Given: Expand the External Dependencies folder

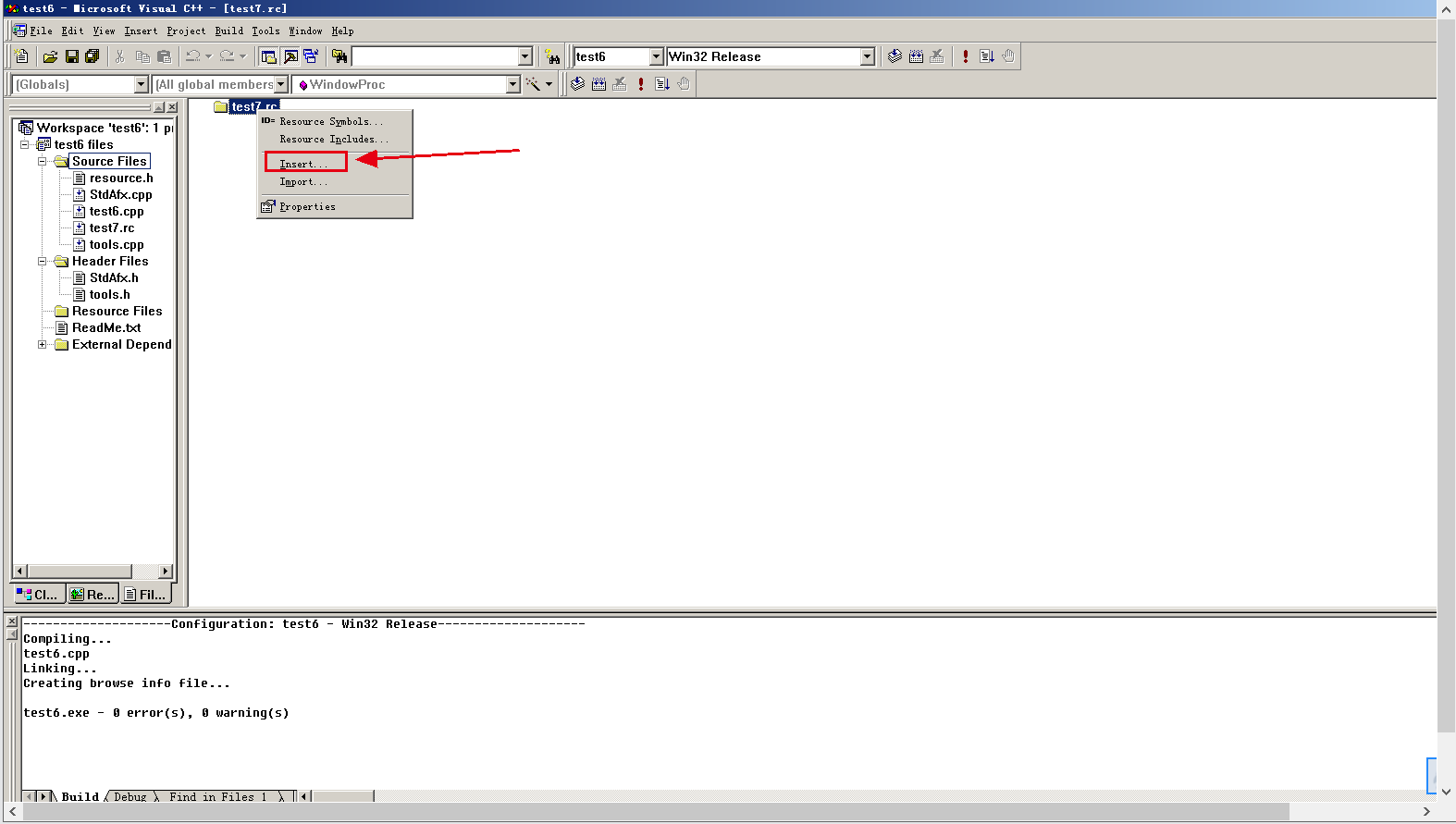Looking at the screenshot, I should pos(42,344).
